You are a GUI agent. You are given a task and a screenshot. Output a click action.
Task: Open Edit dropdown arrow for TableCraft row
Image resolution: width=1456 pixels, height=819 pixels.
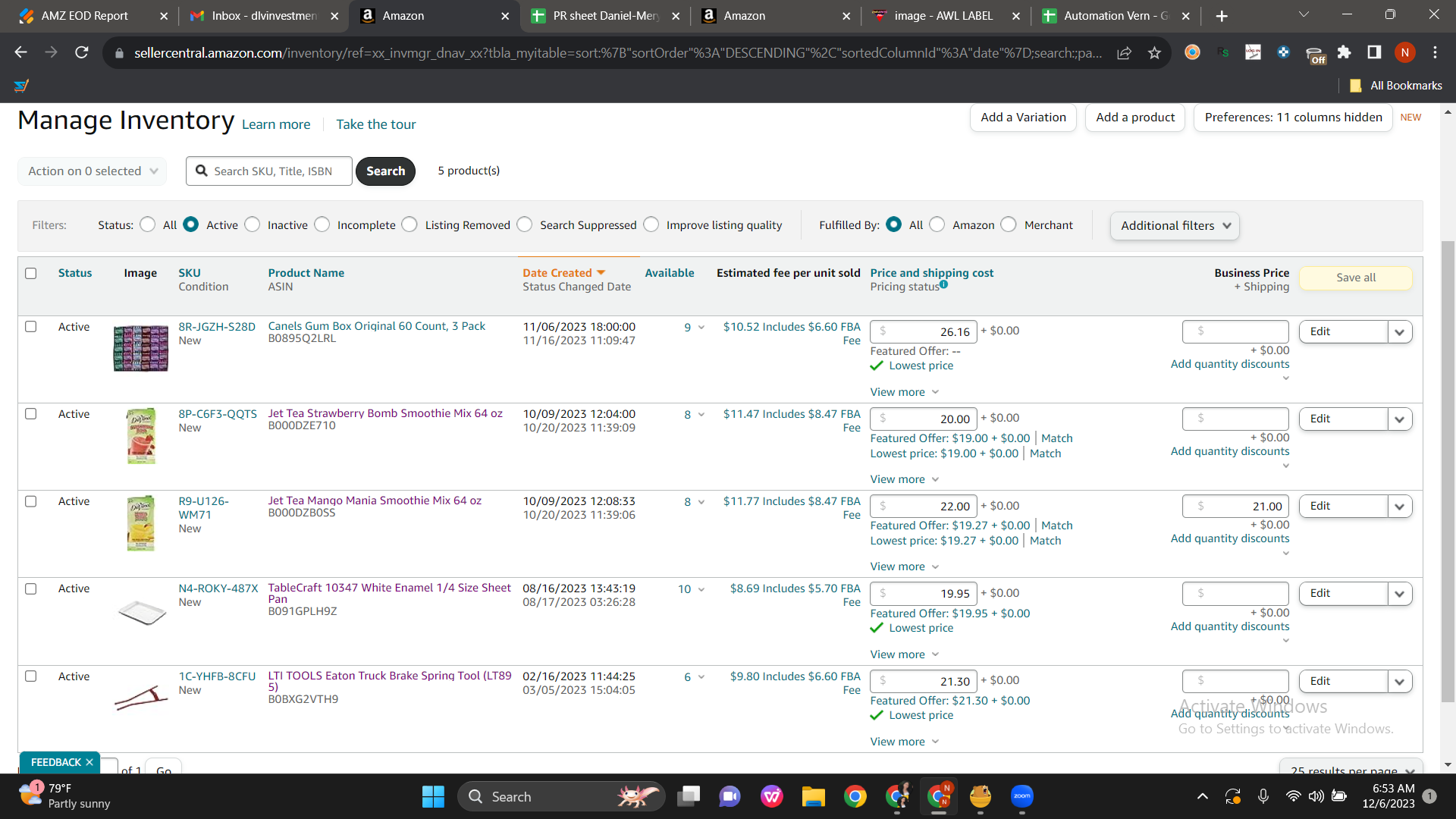coord(1400,593)
